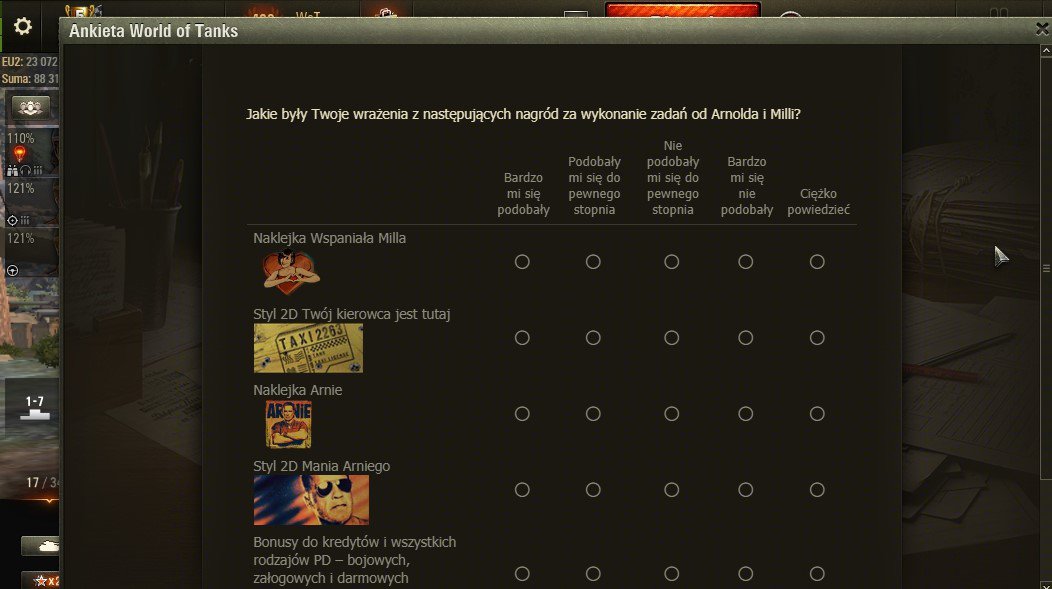Select 'Ciężko powiedzieć' for Styl 2D Twój kierowca
The width and height of the screenshot is (1052, 589).
pyautogui.click(x=817, y=338)
